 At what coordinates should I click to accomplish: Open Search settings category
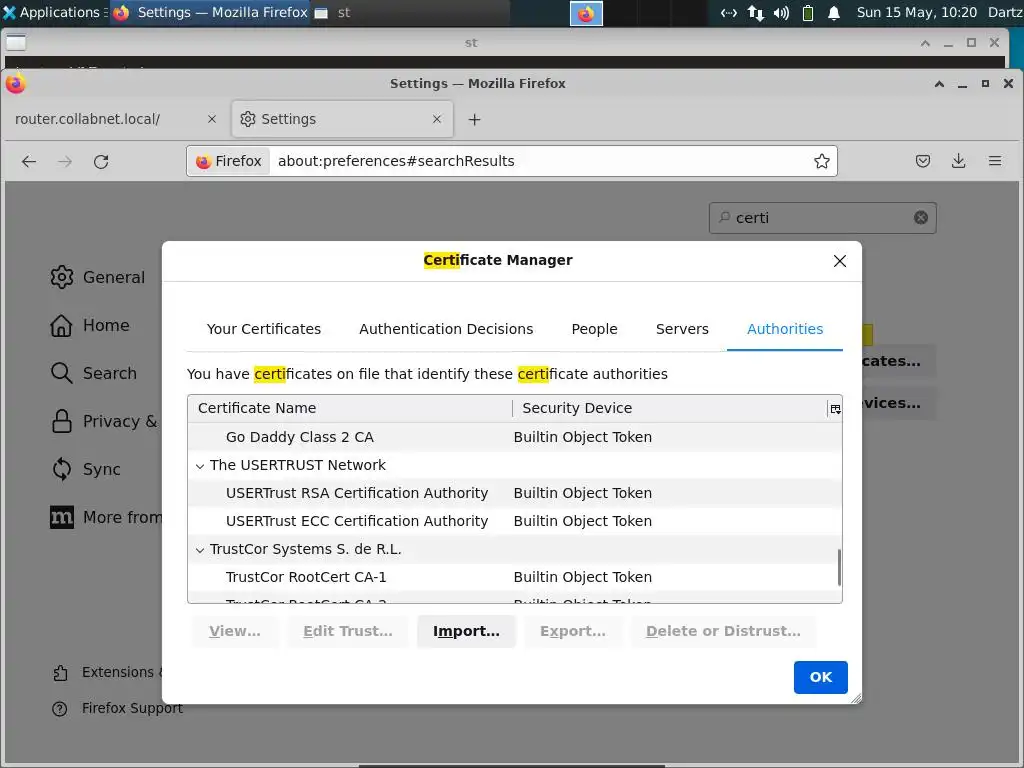point(94,373)
